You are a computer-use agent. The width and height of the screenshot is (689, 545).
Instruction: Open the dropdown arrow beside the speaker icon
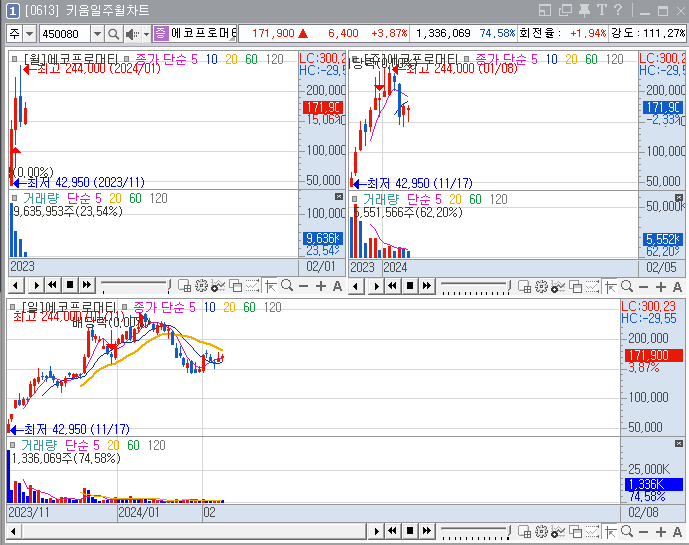coord(147,34)
